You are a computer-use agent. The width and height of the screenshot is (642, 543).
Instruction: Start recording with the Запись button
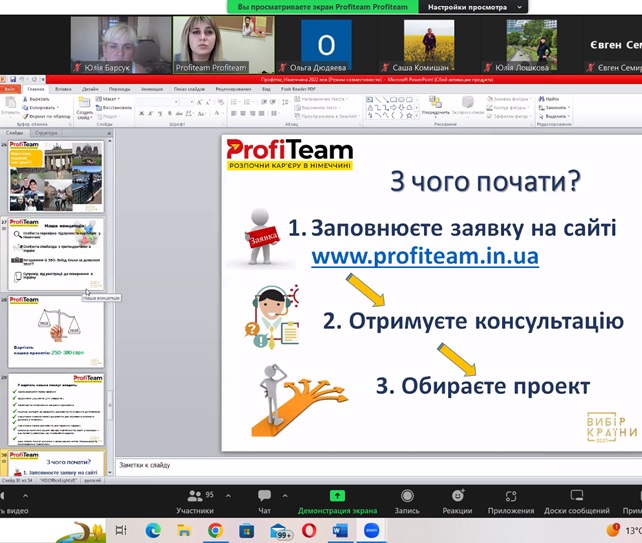point(407,502)
